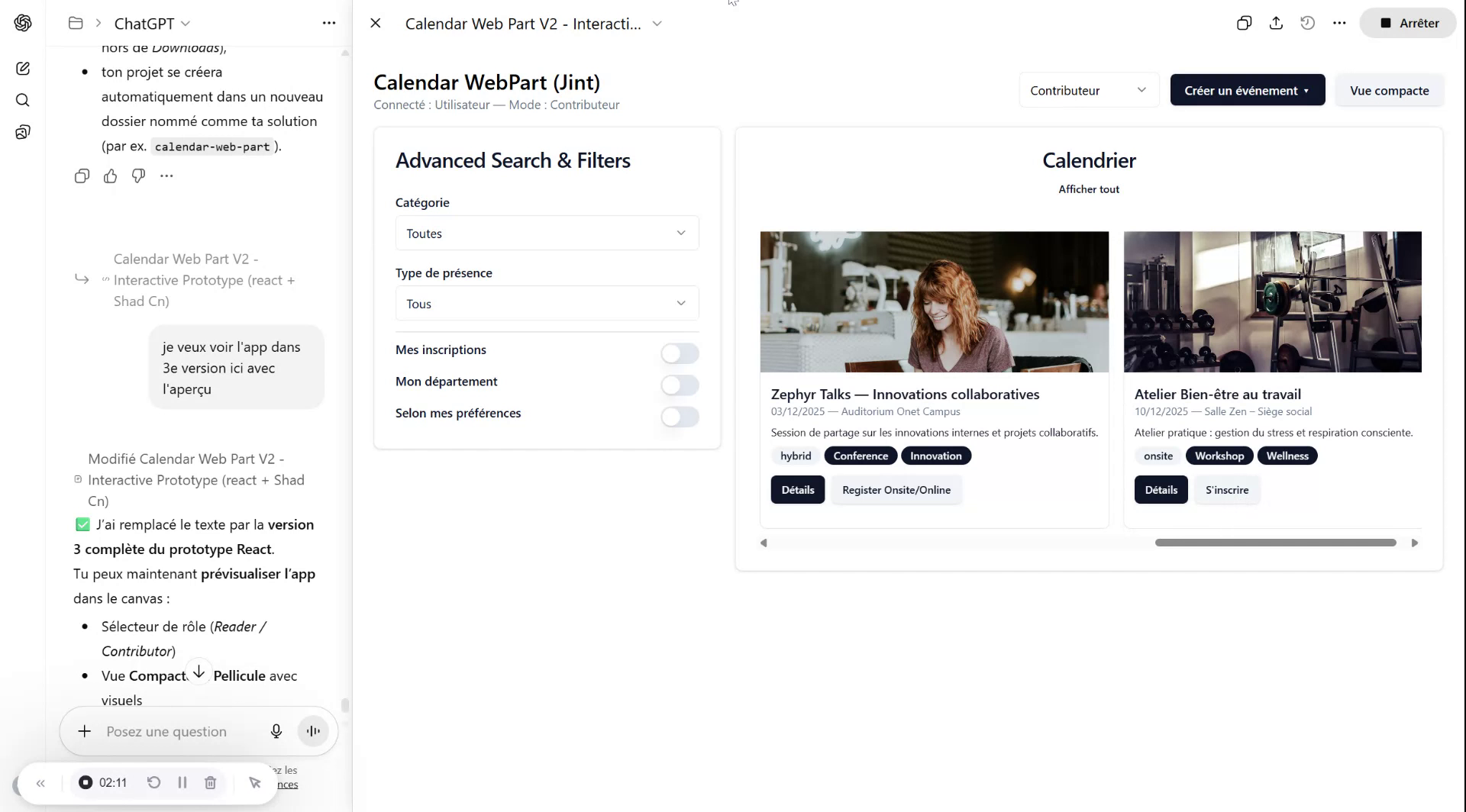
Task: Switch to Vue compacte
Action: 1389,90
